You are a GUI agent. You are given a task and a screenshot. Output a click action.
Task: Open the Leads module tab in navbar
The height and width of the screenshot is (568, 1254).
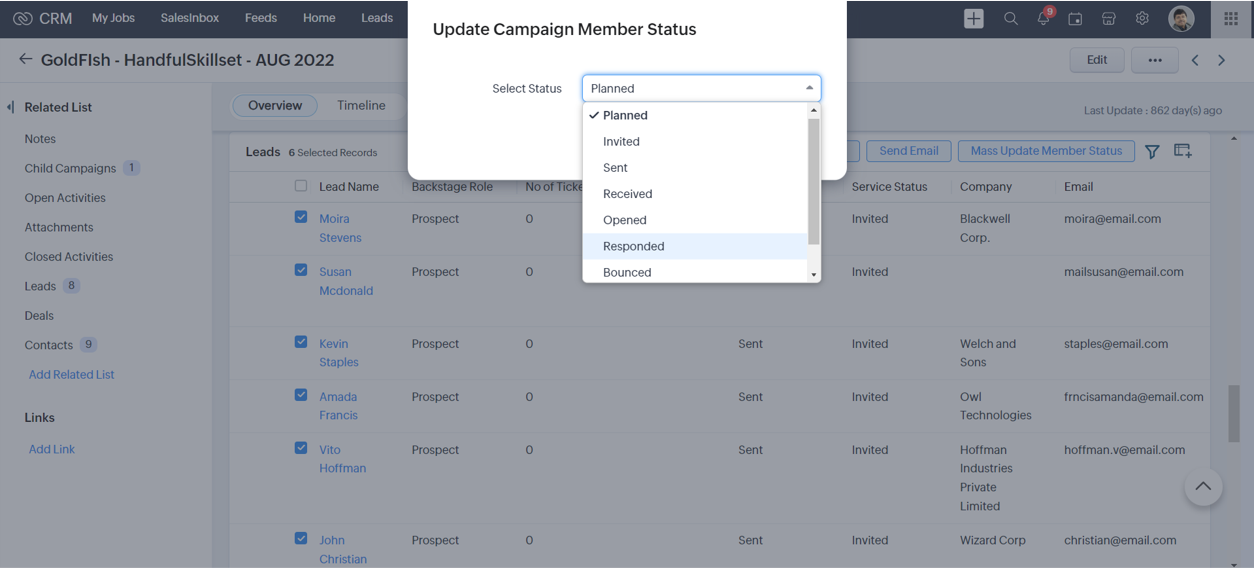coord(377,18)
